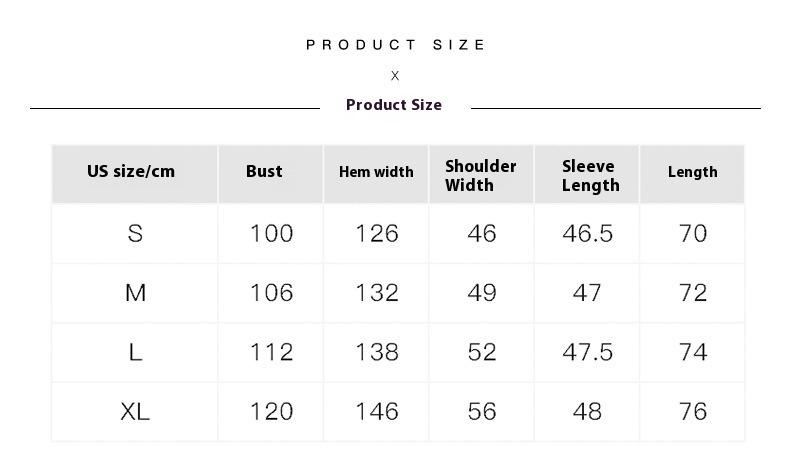Select hem width value 132 in M row
Image resolution: width=790 pixels, height=463 pixels.
tap(377, 293)
